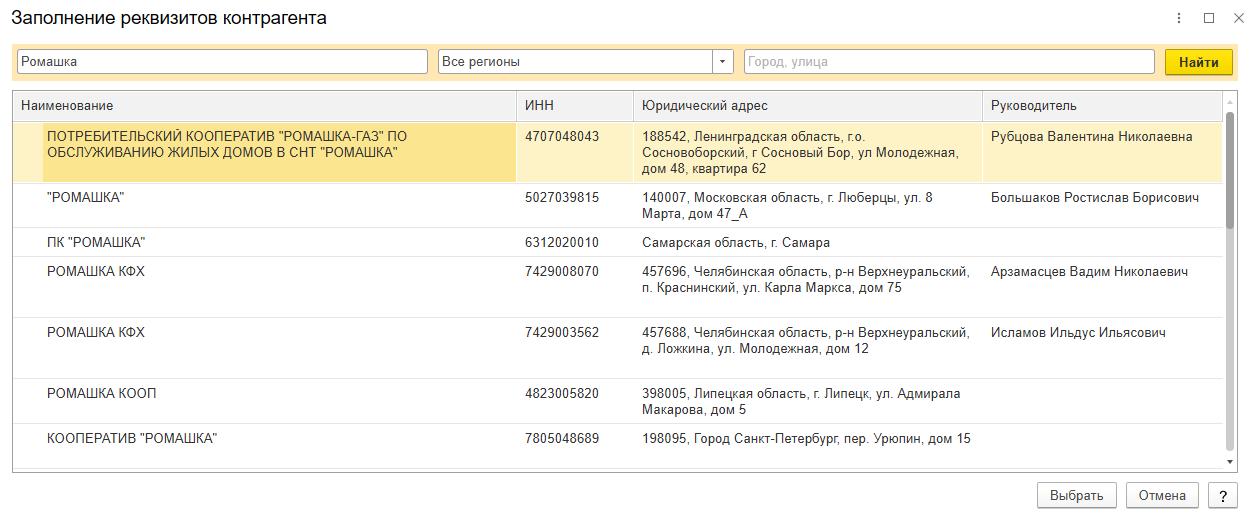Select the ПК "РОМАШКА" Samara row

pos(96,243)
